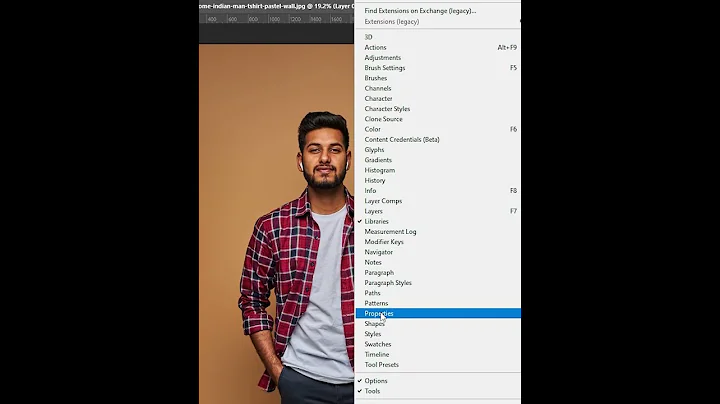Open the Actions panel entry
Screen dimensions: 720x404
pos(438,47)
